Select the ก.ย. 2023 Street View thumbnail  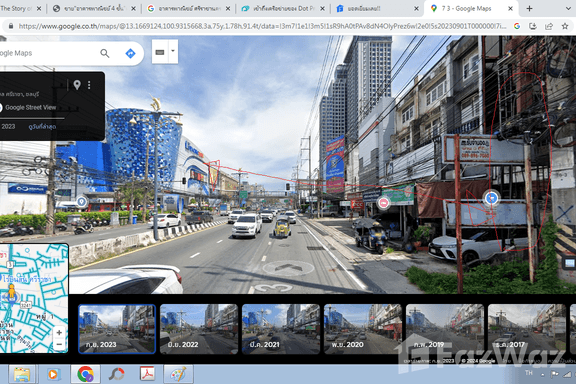pyautogui.click(x=117, y=329)
